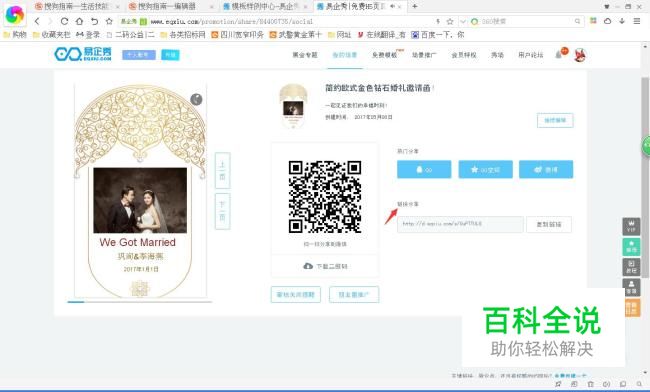The image size is (650, 392).
Task: Bookmark page with the toolbar star
Action: click(109, 21)
